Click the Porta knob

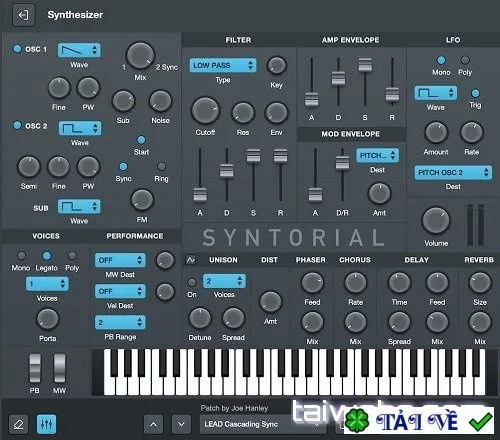coord(47,319)
